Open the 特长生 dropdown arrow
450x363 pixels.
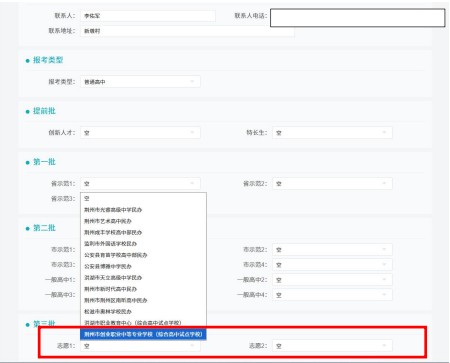[x=384, y=133]
